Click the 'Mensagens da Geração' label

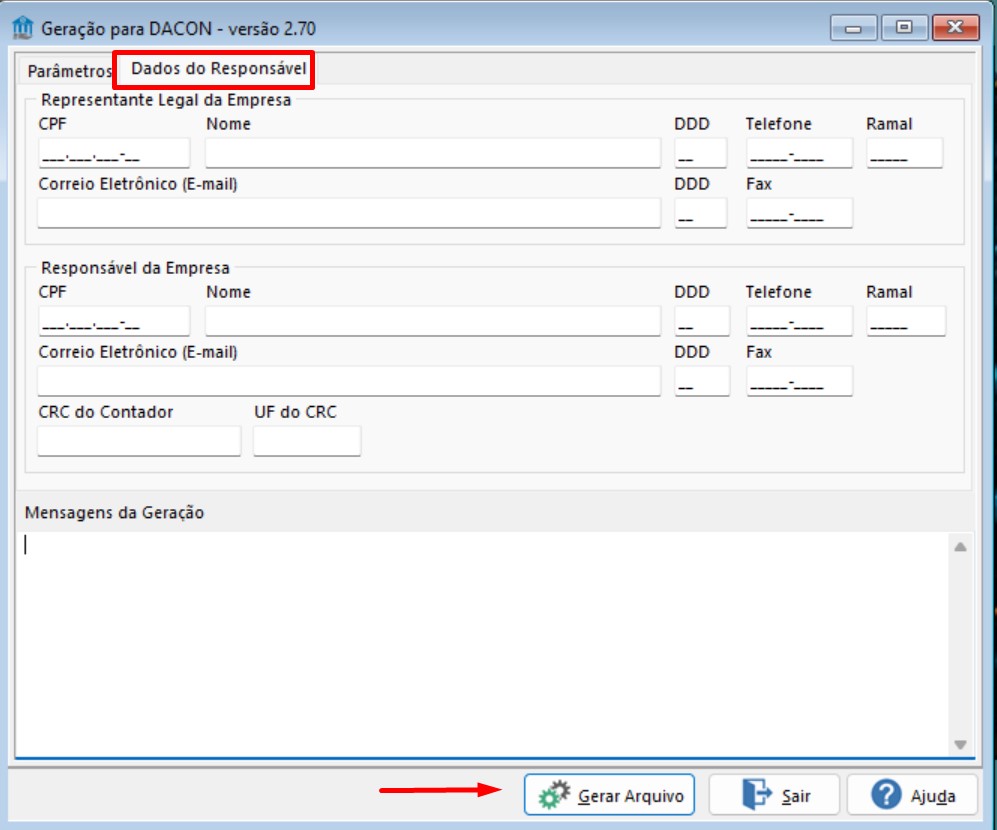(114, 513)
